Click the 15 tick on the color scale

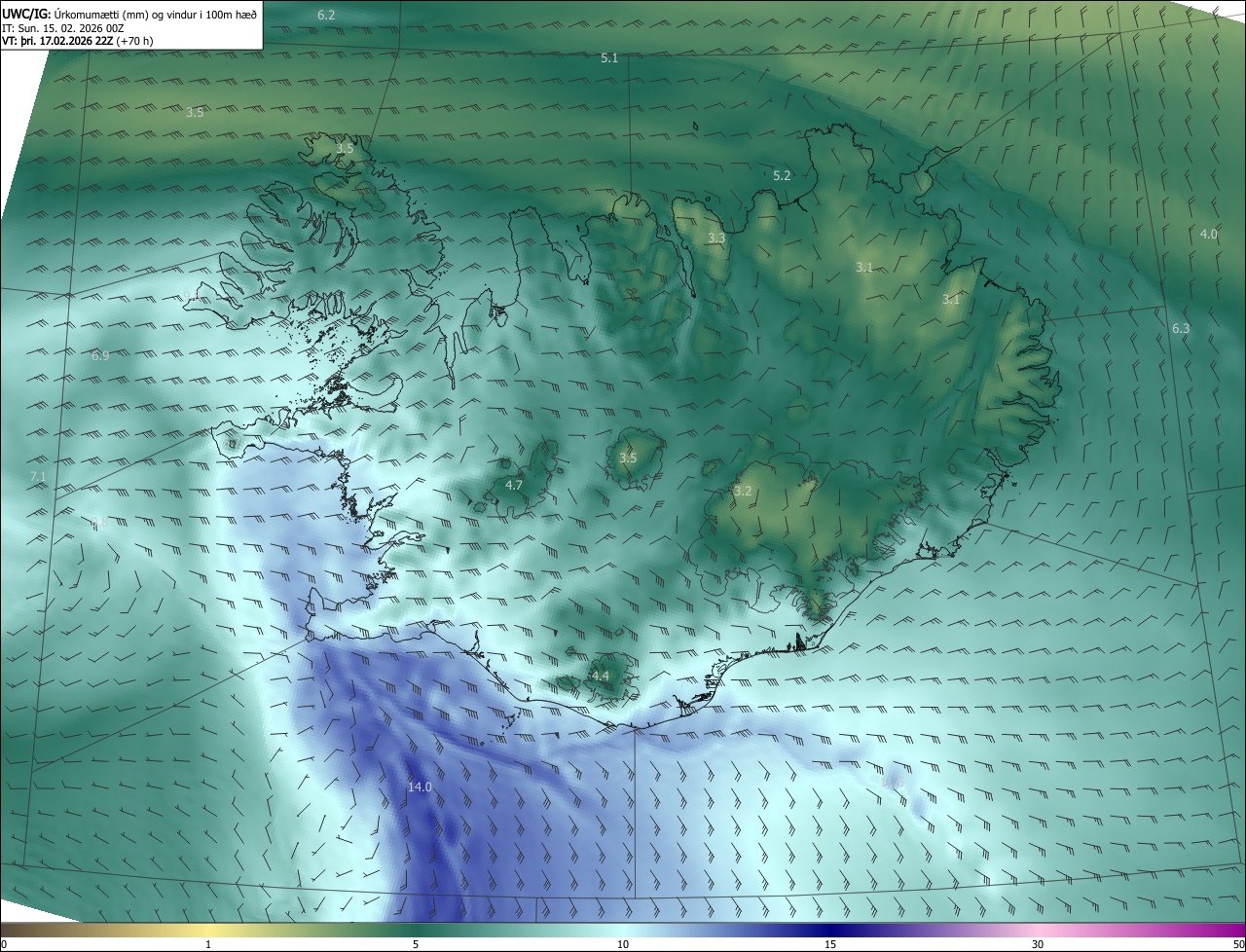(x=830, y=944)
